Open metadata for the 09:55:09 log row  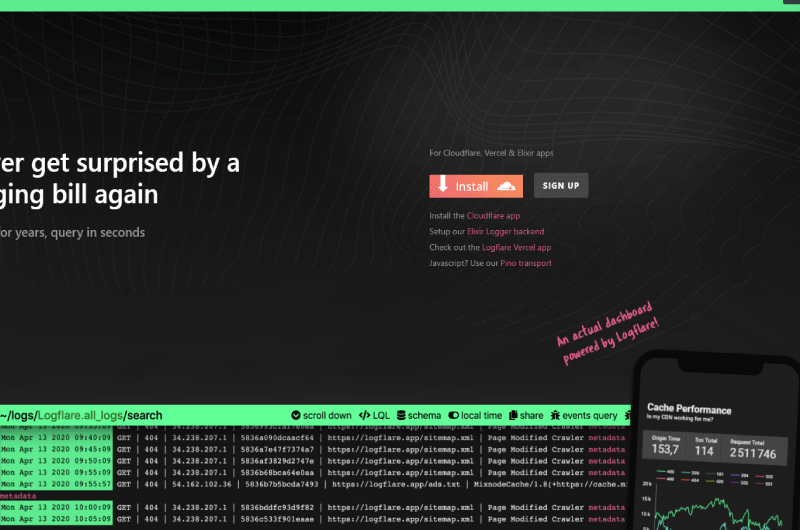606,473
